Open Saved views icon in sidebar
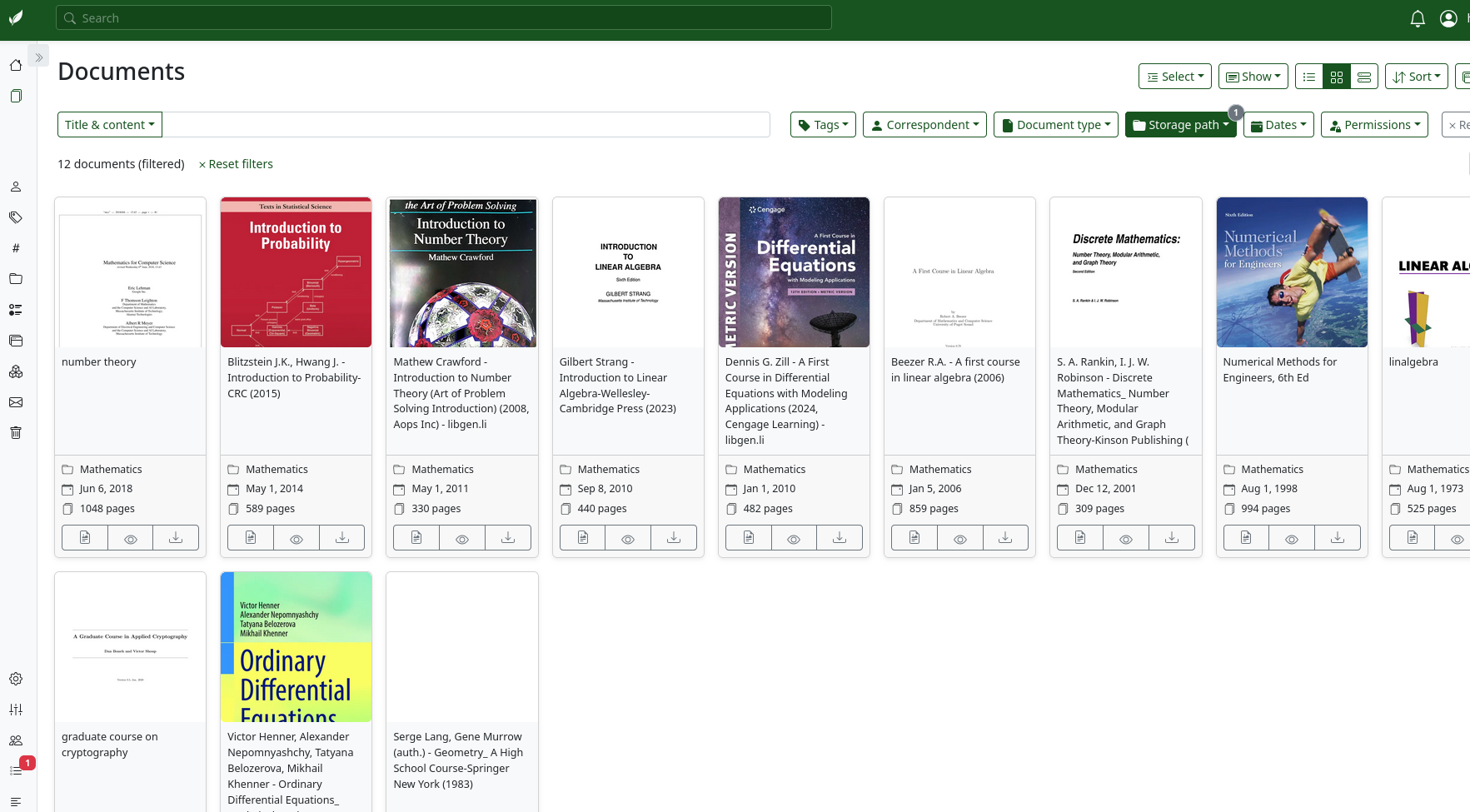 click(x=16, y=341)
